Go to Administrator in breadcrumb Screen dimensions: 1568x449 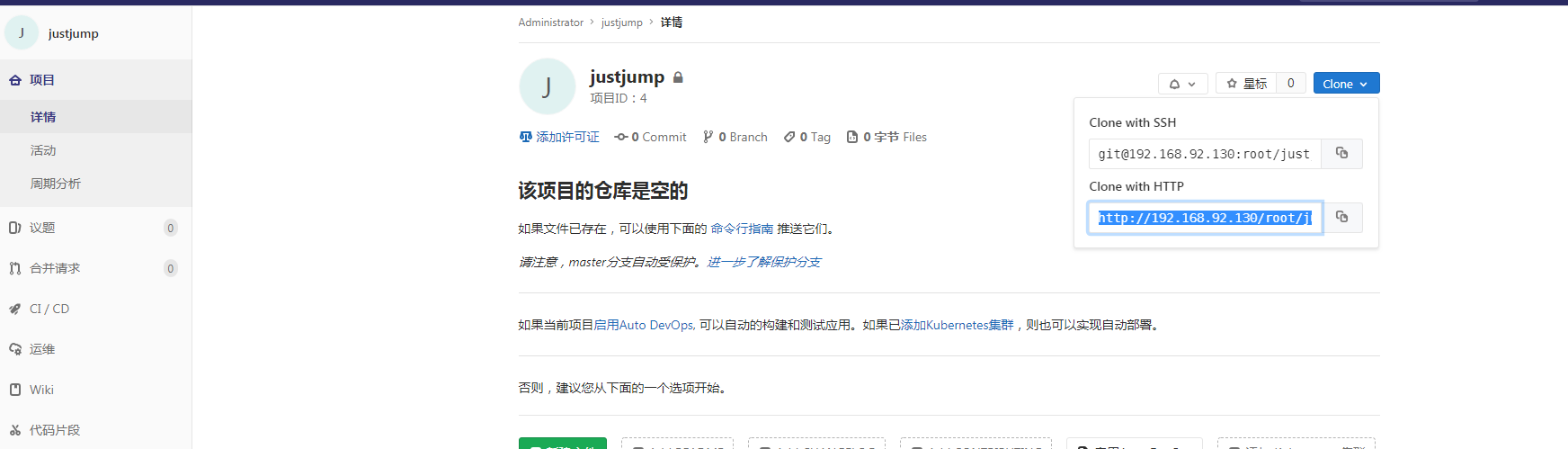550,22
